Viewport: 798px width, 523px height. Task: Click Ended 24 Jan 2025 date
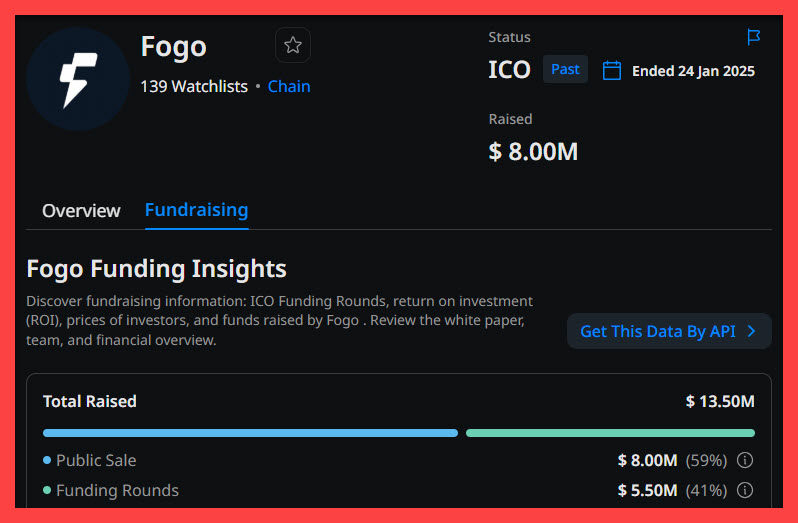coord(693,71)
